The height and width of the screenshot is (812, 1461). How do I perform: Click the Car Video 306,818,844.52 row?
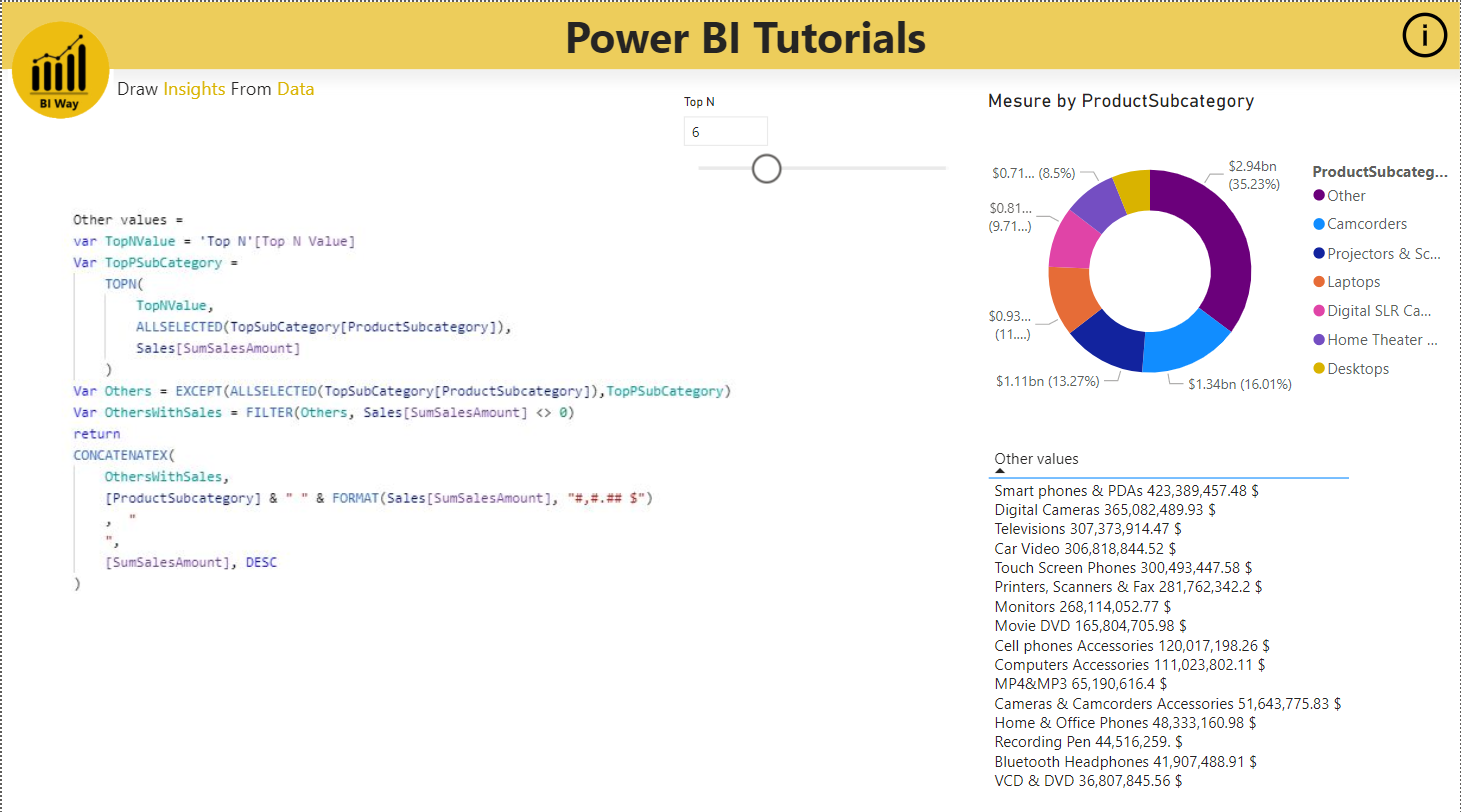tap(1085, 549)
